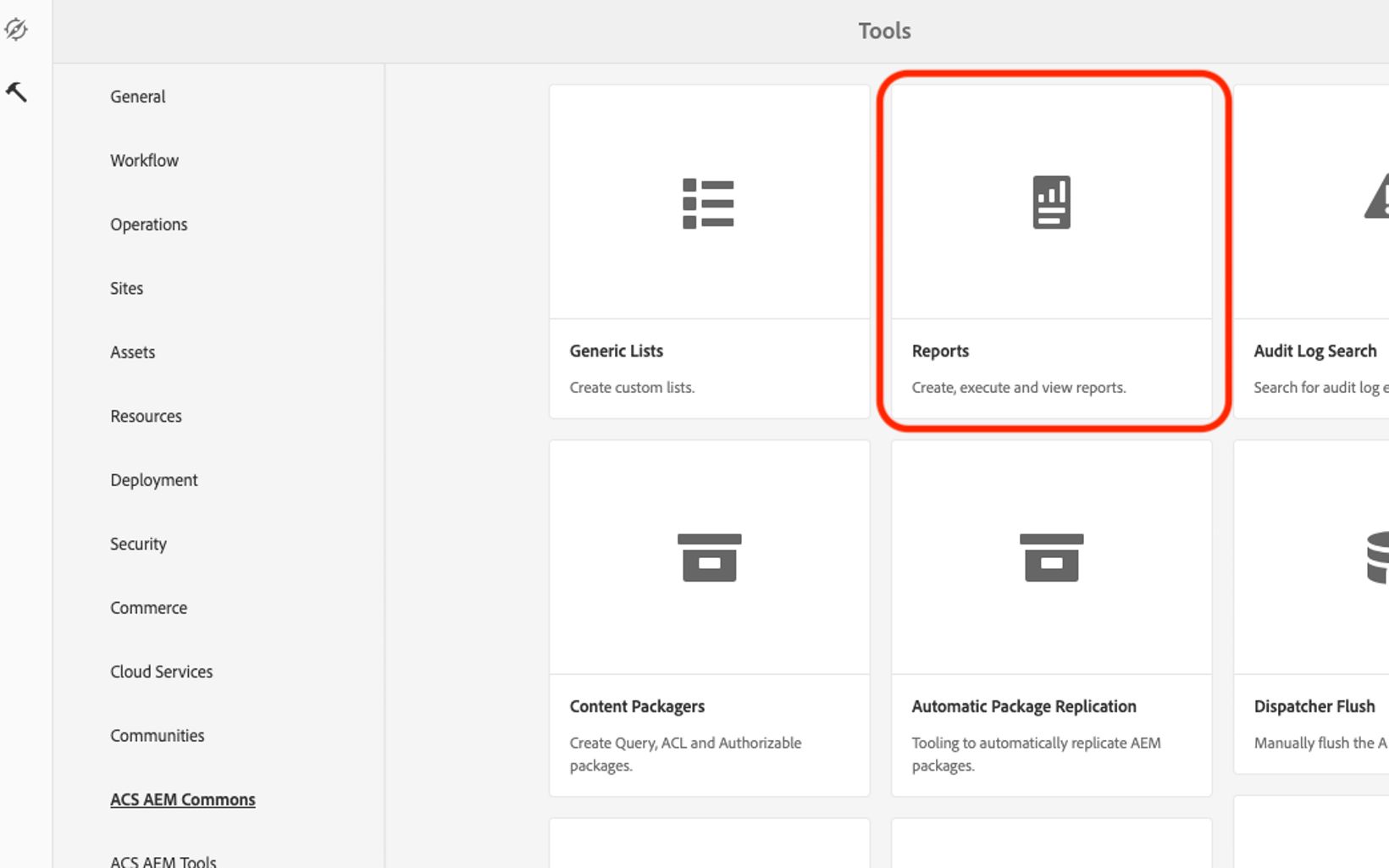
Task: Select the Deployment category
Action: pyautogui.click(x=153, y=480)
